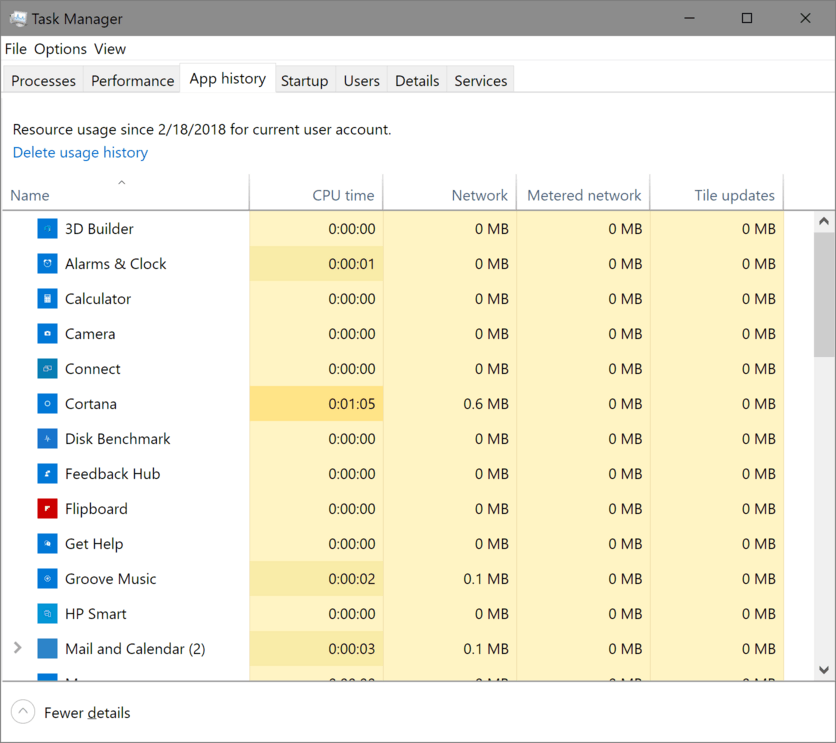Viewport: 836px width, 743px height.
Task: Select the Cortana app icon
Action: click(47, 403)
